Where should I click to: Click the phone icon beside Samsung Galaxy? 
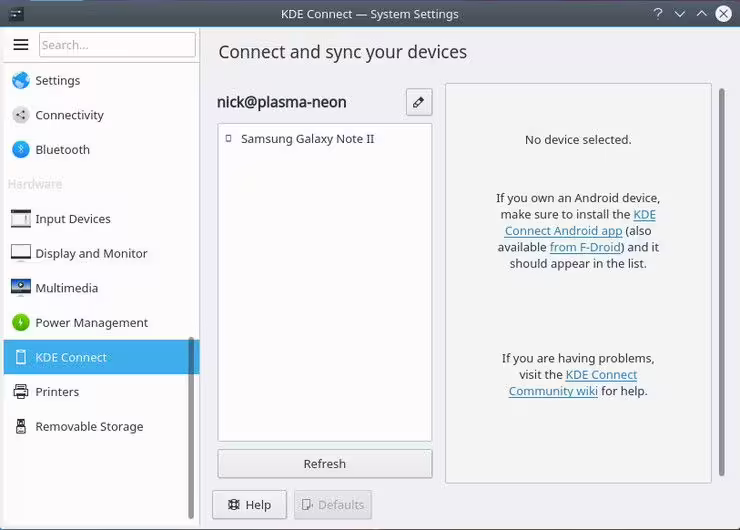(229, 139)
